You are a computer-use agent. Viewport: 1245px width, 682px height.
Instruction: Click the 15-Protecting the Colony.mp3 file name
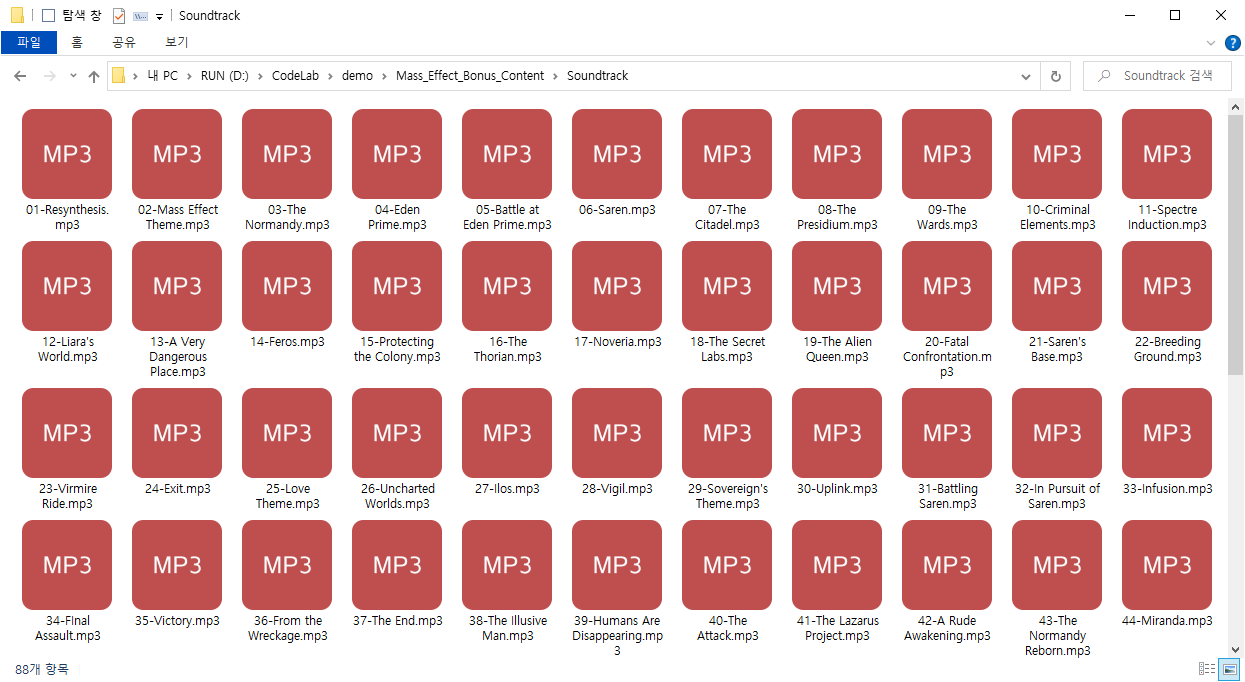(x=397, y=349)
